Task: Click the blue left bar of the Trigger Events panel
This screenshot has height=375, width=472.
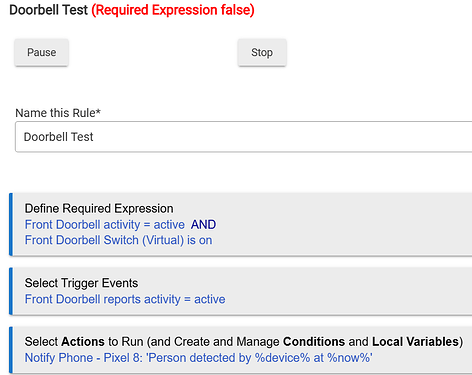Action: click(x=11, y=291)
